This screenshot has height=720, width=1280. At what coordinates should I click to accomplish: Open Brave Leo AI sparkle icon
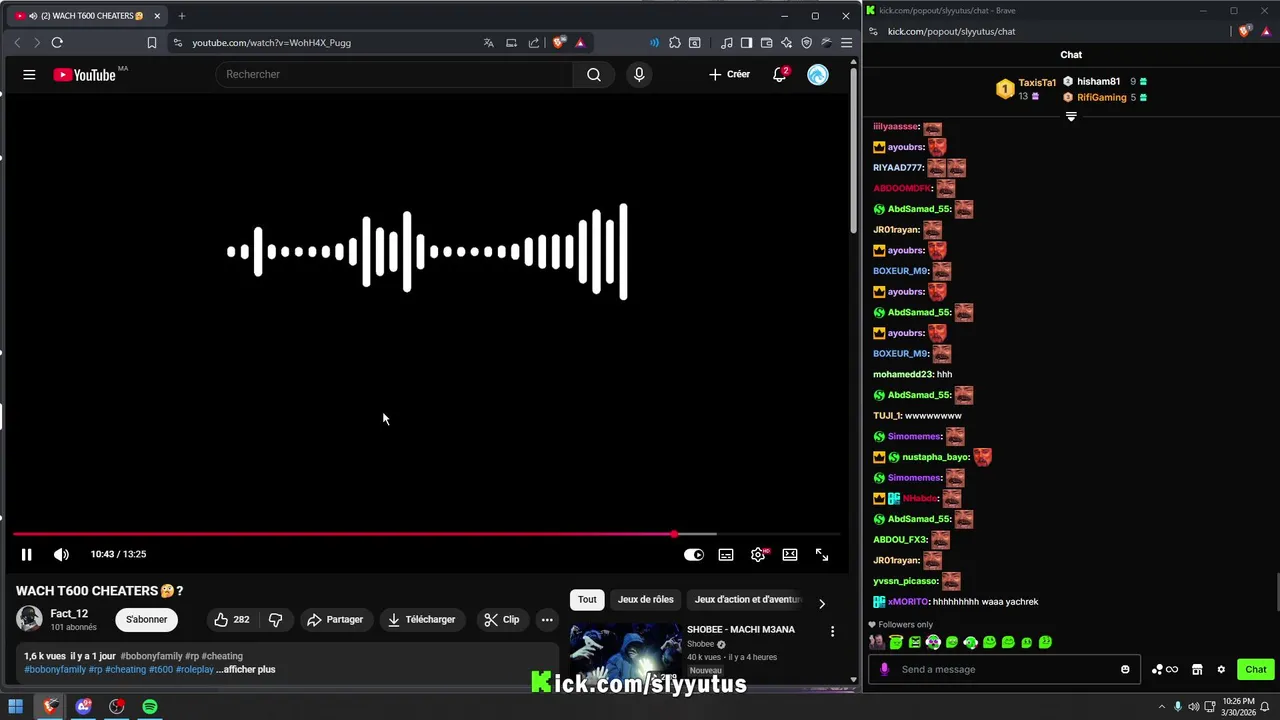coord(787,43)
